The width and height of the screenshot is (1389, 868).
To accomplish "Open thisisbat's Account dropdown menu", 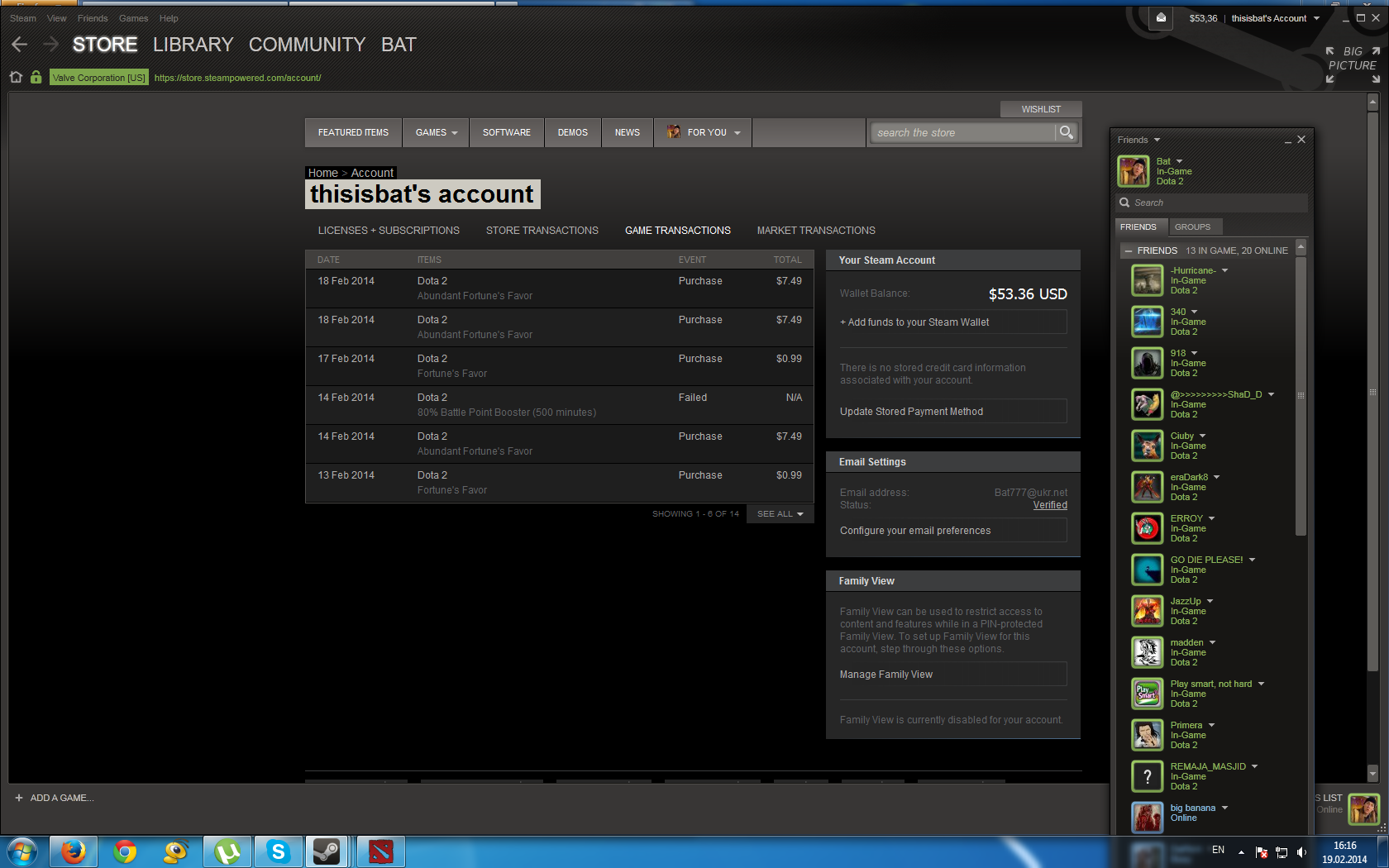I will 1275,18.
